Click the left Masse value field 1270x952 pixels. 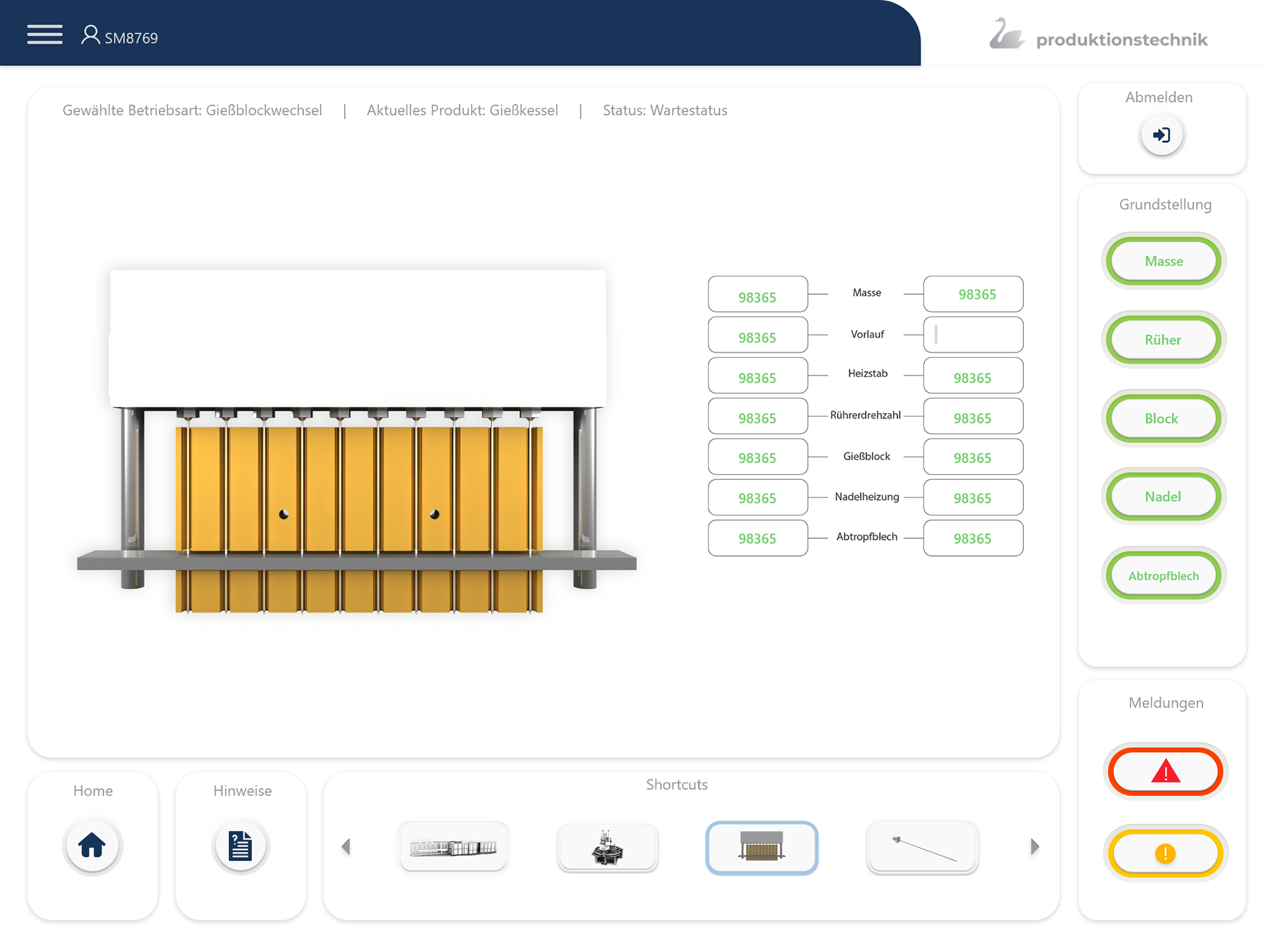coord(757,294)
